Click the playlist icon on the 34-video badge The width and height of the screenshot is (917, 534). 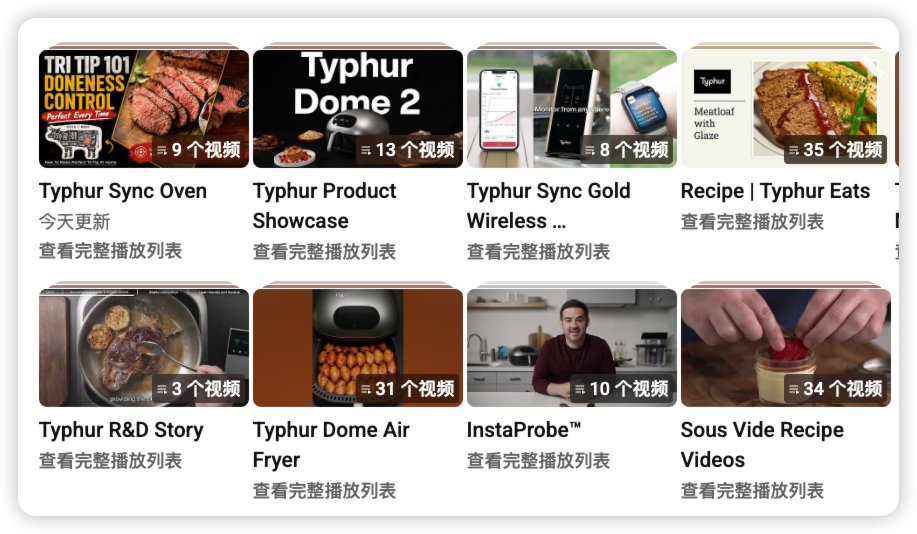(794, 389)
